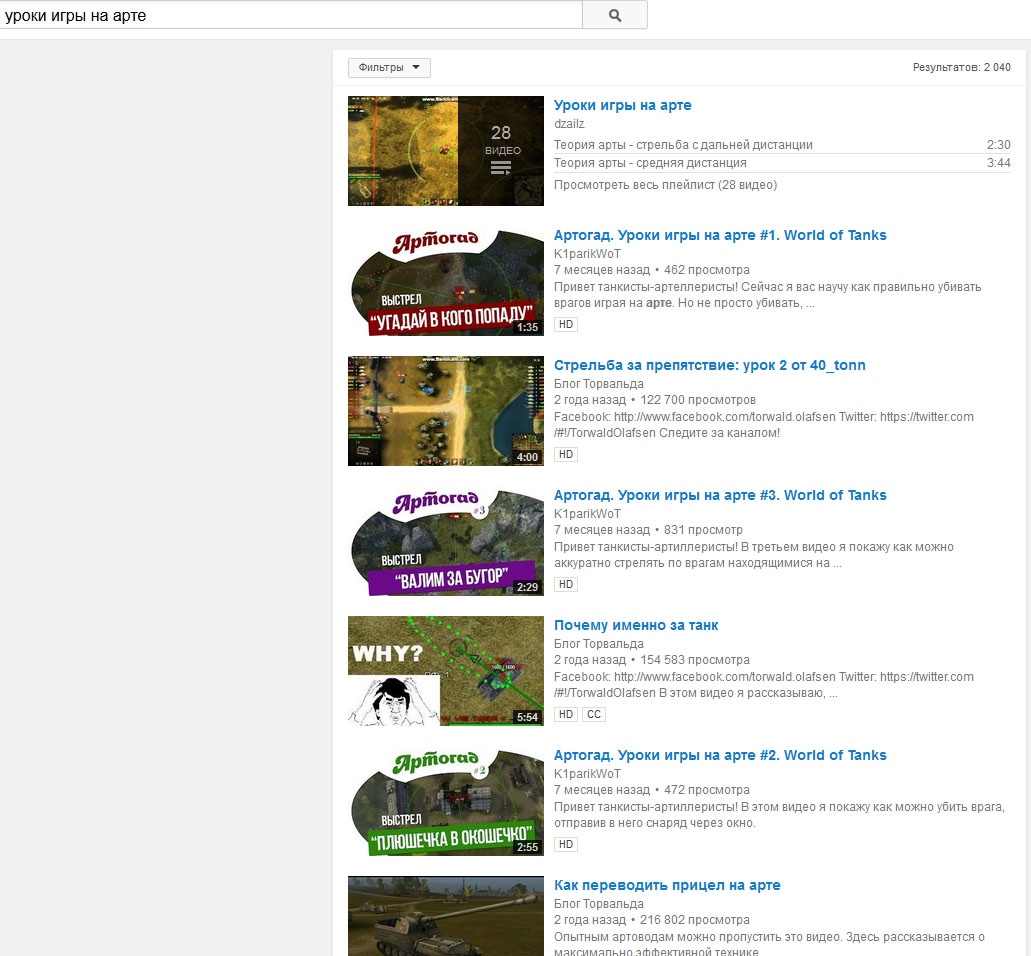Open thumbnail 'Валим за бугор'
The width and height of the screenshot is (1031, 956).
[x=445, y=541]
